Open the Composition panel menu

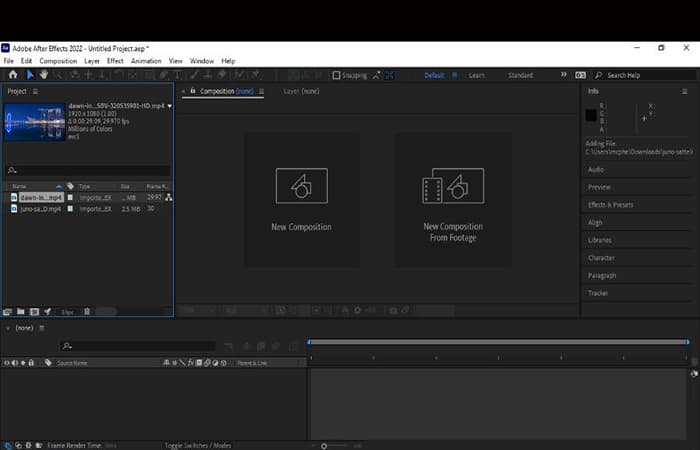point(262,91)
